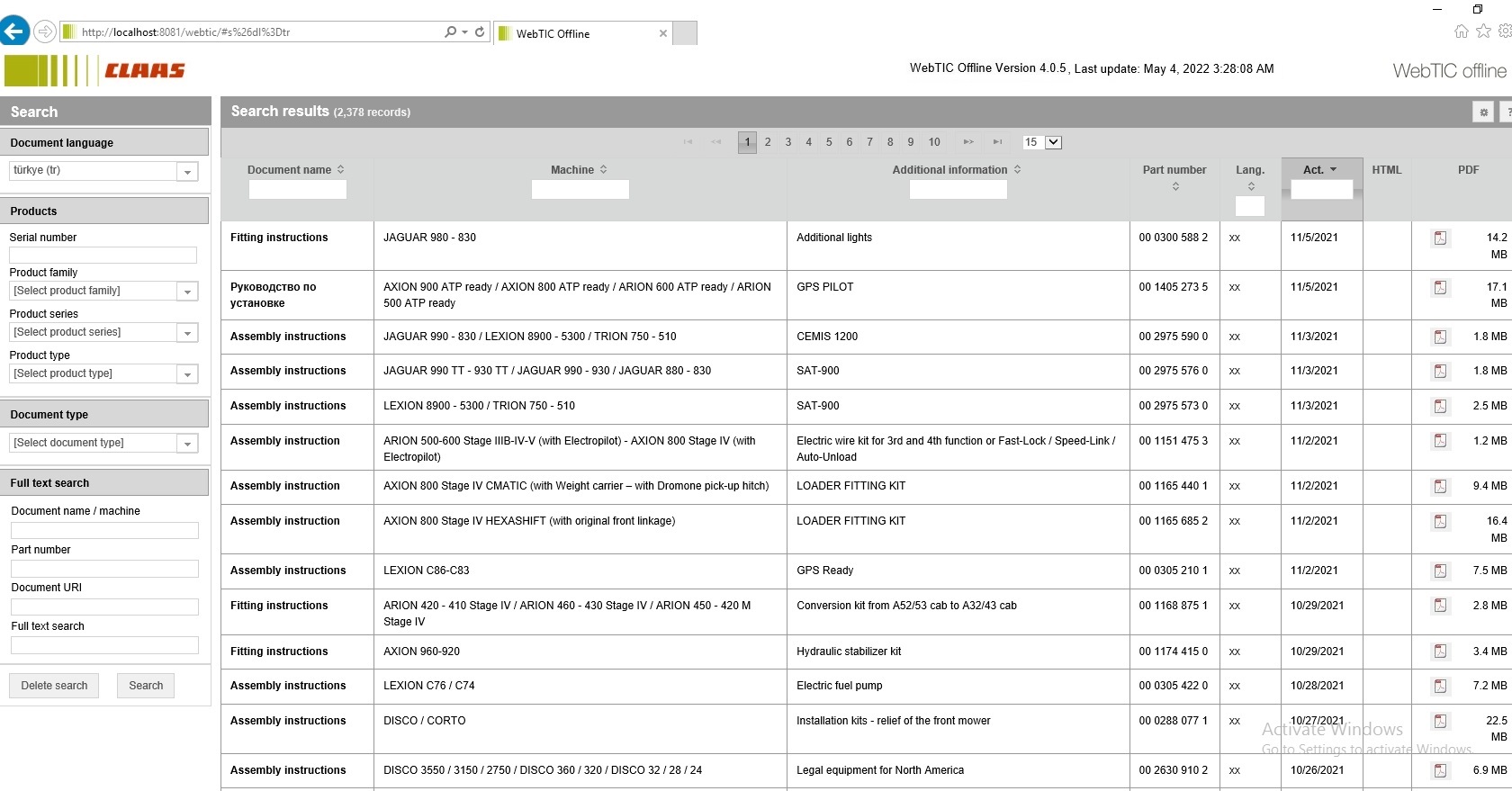Open PDF icon for GPS PILOT document
Image resolution: width=1512 pixels, height=791 pixels.
click(x=1441, y=288)
